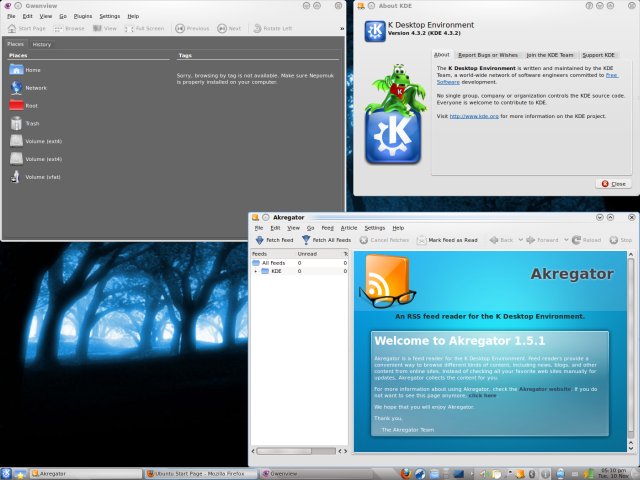Open the Feed menu in Akregator

[x=327, y=228]
